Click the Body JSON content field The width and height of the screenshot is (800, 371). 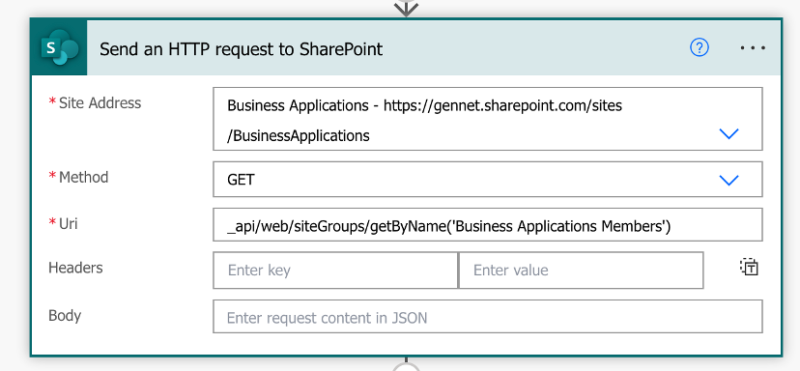tap(488, 316)
